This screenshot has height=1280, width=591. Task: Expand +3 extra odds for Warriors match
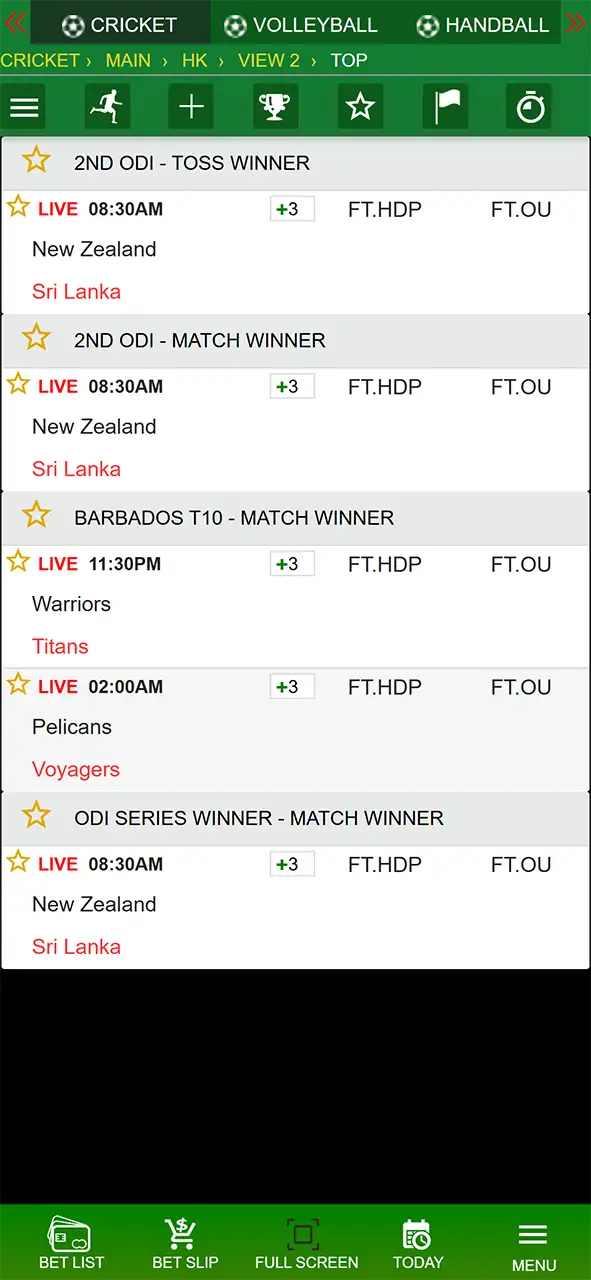(x=291, y=563)
